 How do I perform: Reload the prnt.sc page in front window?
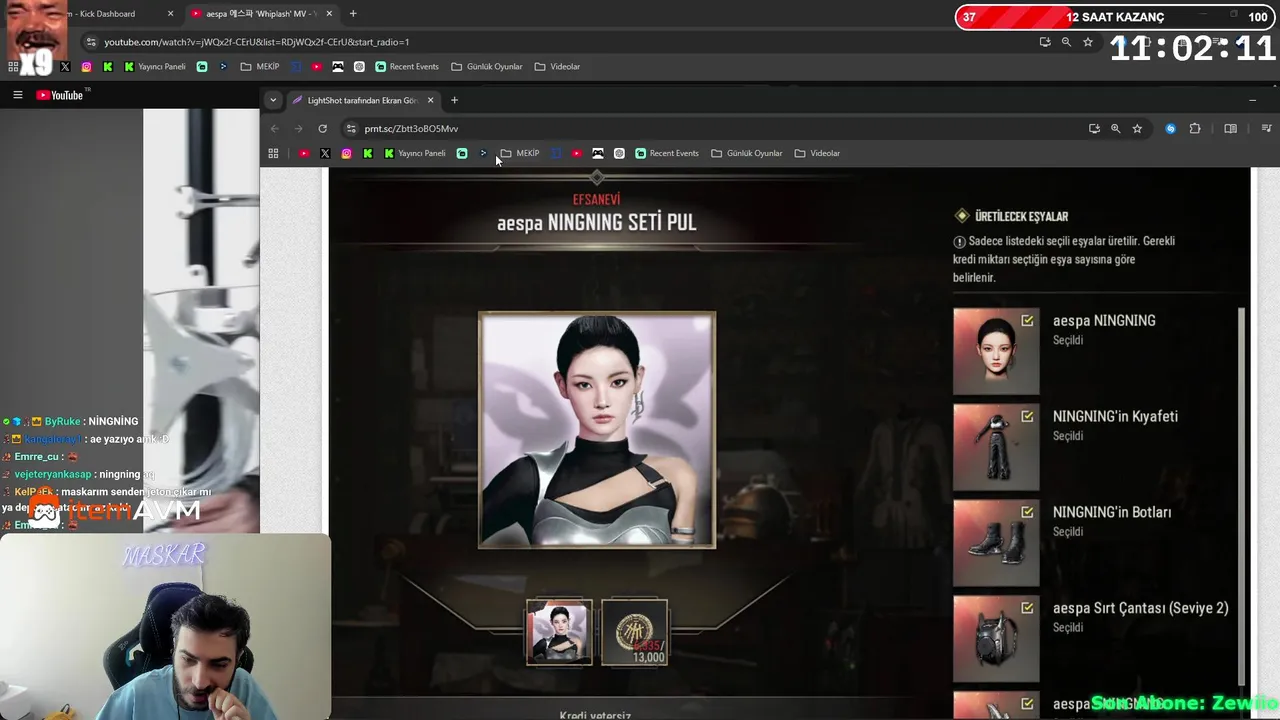pyautogui.click(x=322, y=129)
